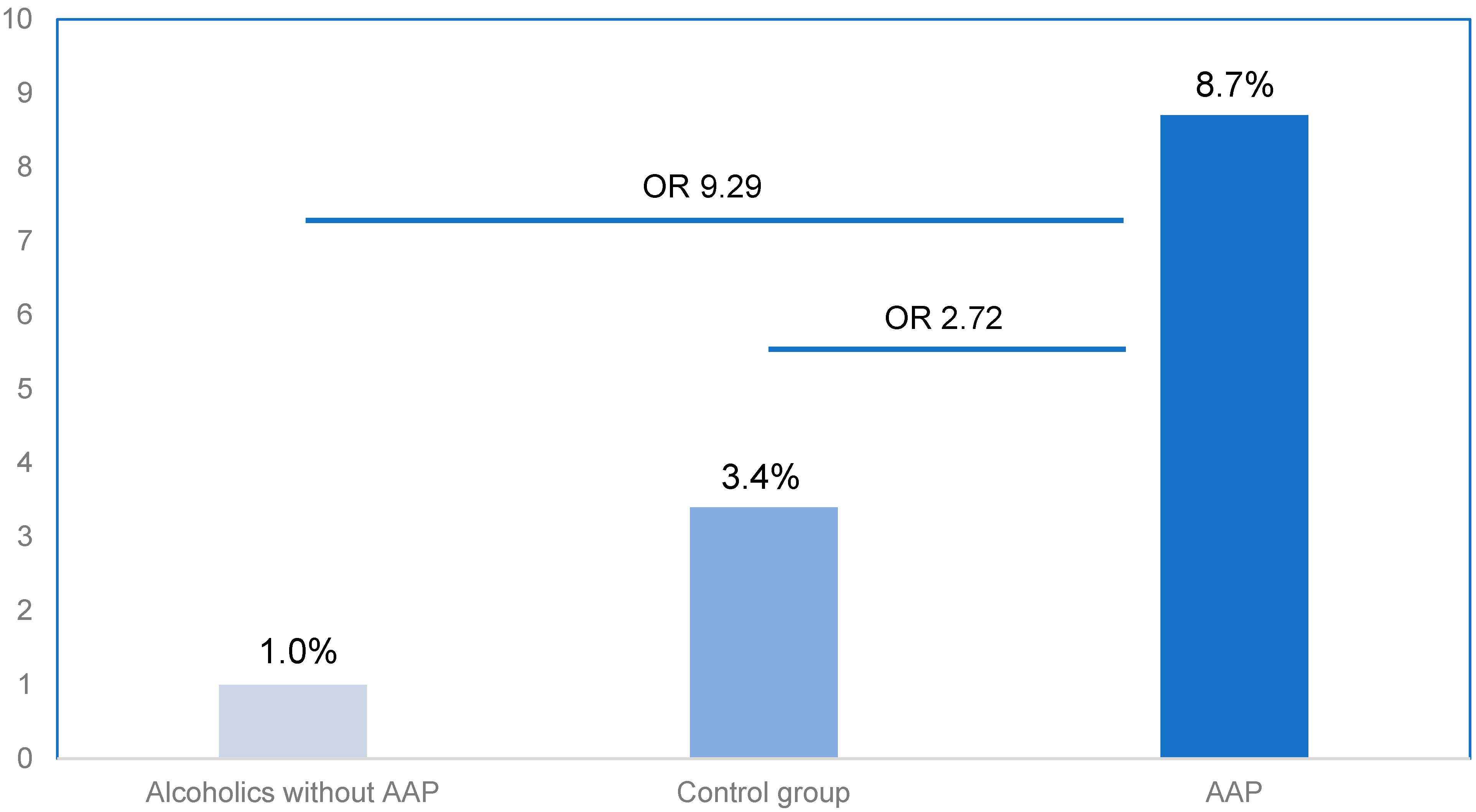Click the 'Alcoholics without AAP' axis label
1476x812 pixels.
click(292, 792)
